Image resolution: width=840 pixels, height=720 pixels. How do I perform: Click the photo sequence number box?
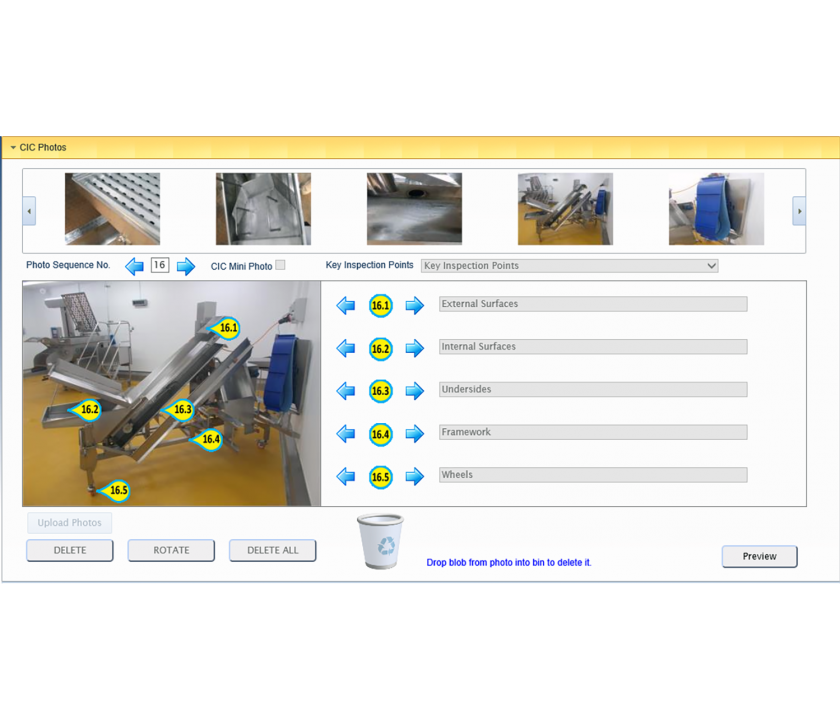point(160,265)
